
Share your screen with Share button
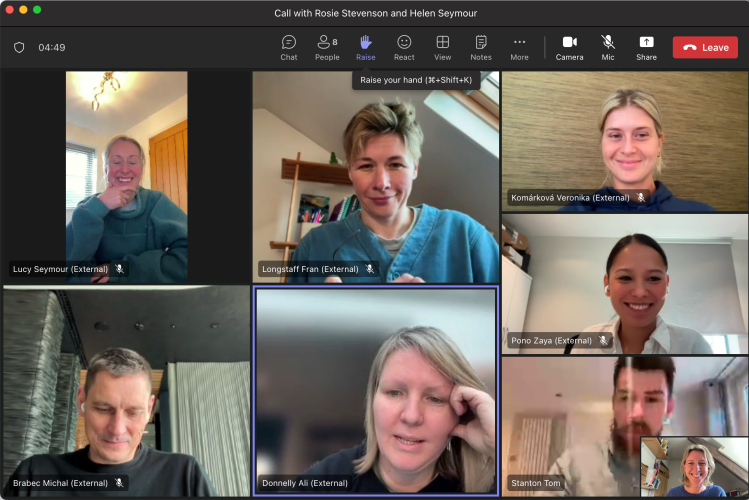646,47
